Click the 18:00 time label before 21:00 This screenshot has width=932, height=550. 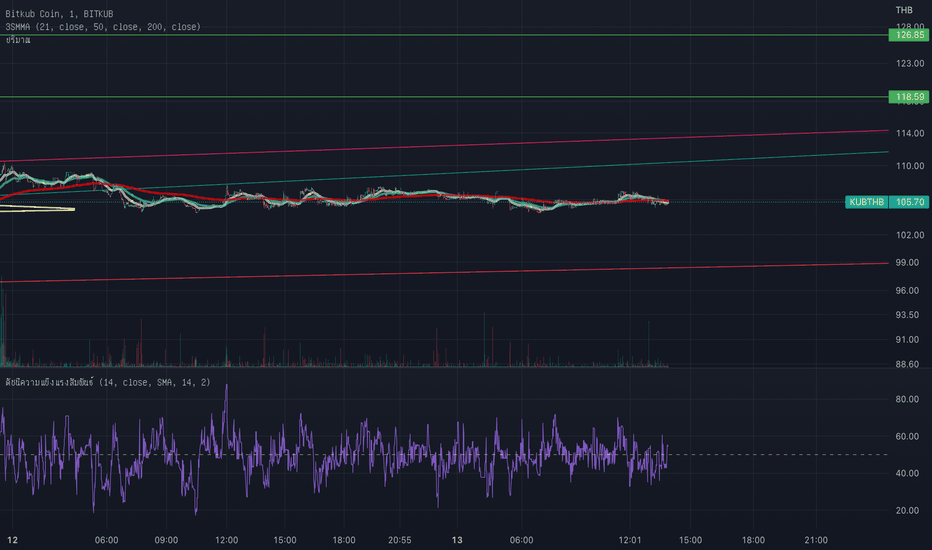[x=753, y=540]
